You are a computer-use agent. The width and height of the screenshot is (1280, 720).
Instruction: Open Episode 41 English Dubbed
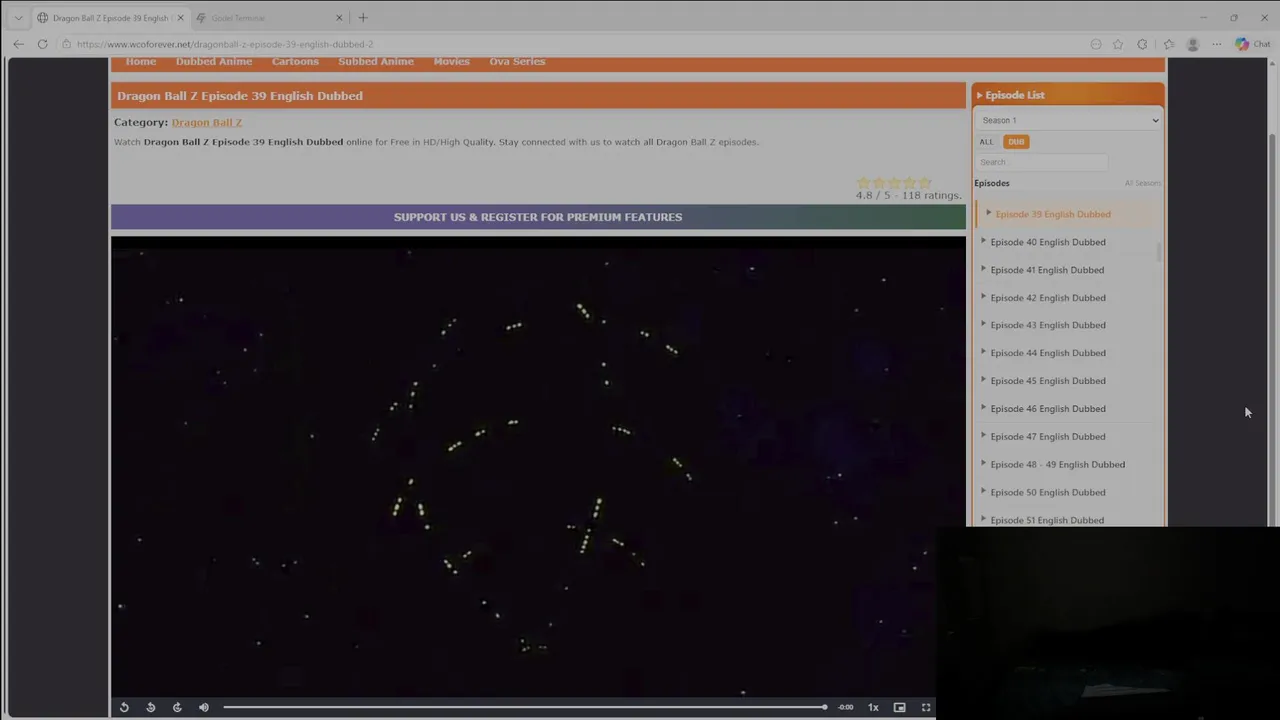tap(1047, 270)
